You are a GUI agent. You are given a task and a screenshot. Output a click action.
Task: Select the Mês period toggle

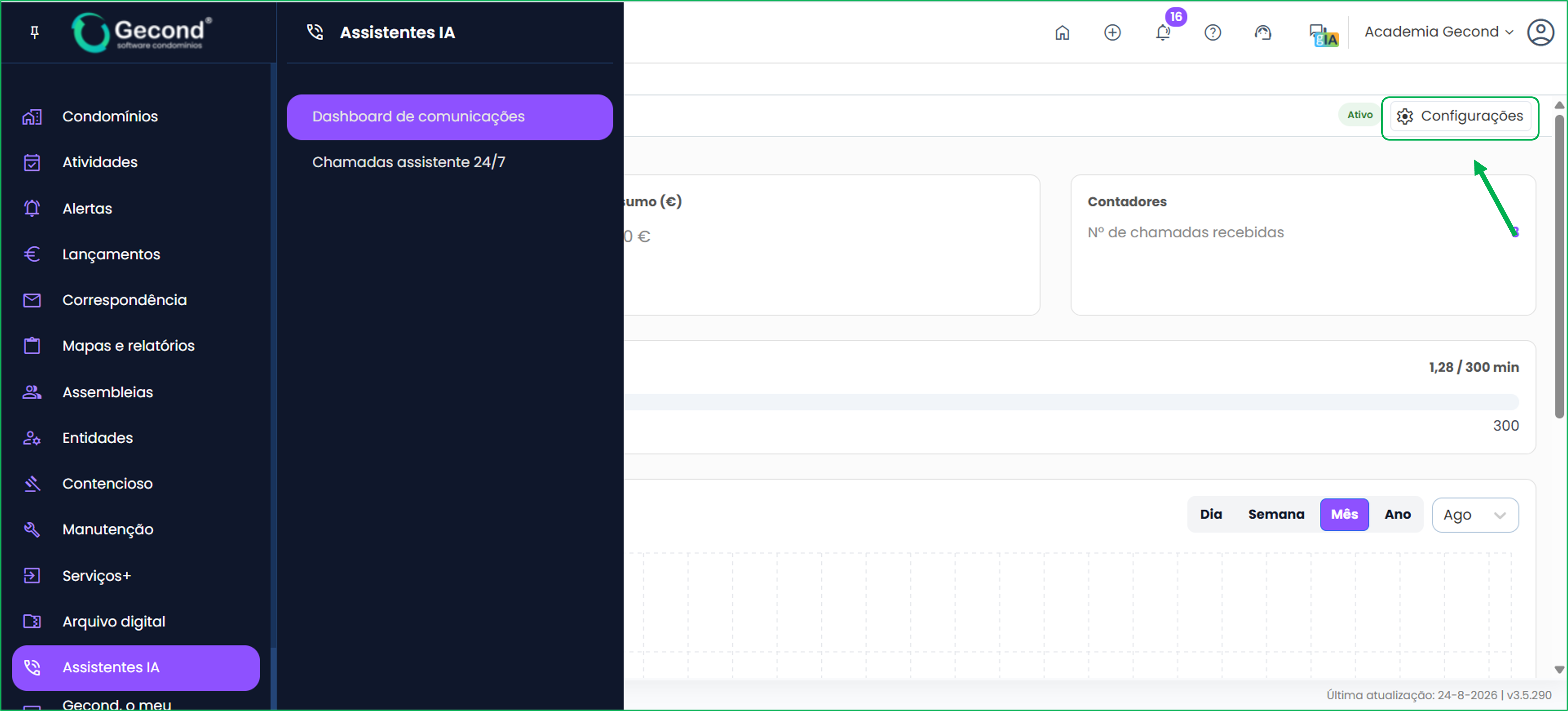pyautogui.click(x=1344, y=514)
